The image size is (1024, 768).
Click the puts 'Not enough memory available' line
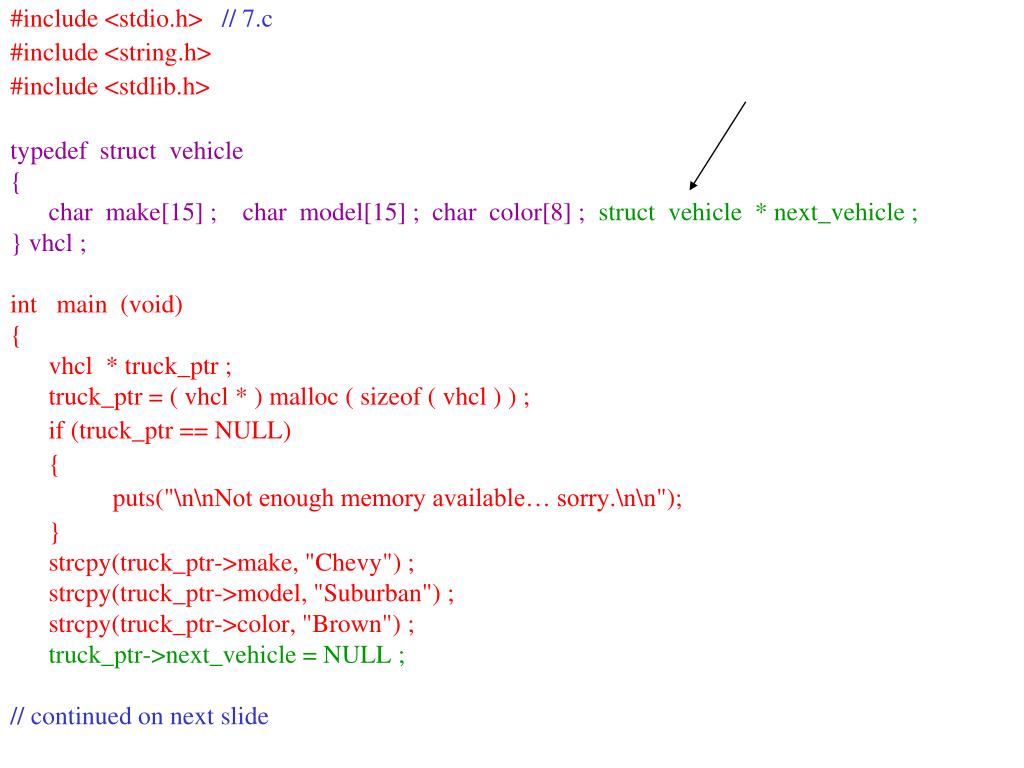click(397, 499)
